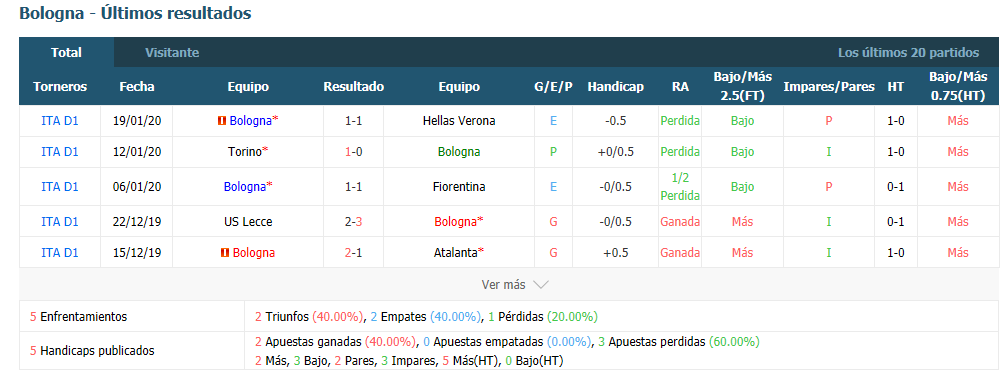Viewport: 1005px width, 377px height.
Task: Open the Torino team link
Action: 245,152
